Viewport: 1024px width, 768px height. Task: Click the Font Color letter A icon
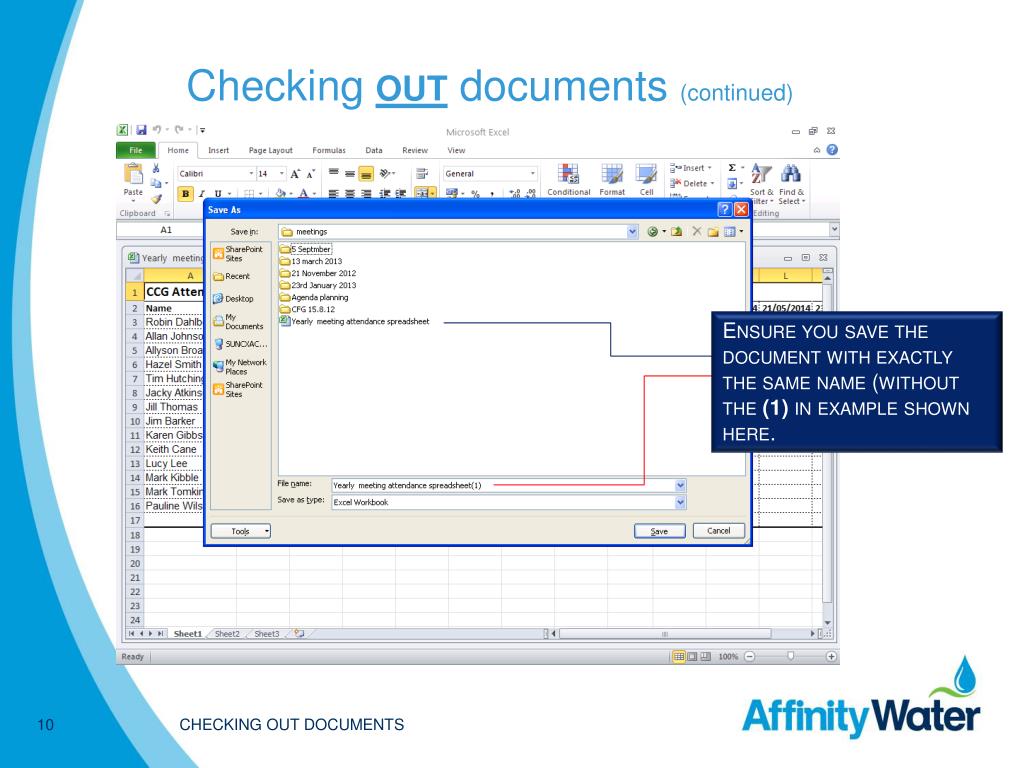click(303, 193)
